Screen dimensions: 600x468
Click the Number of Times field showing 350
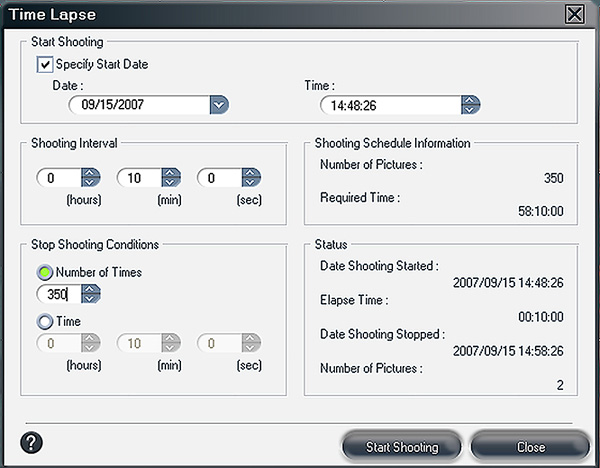tap(58, 294)
